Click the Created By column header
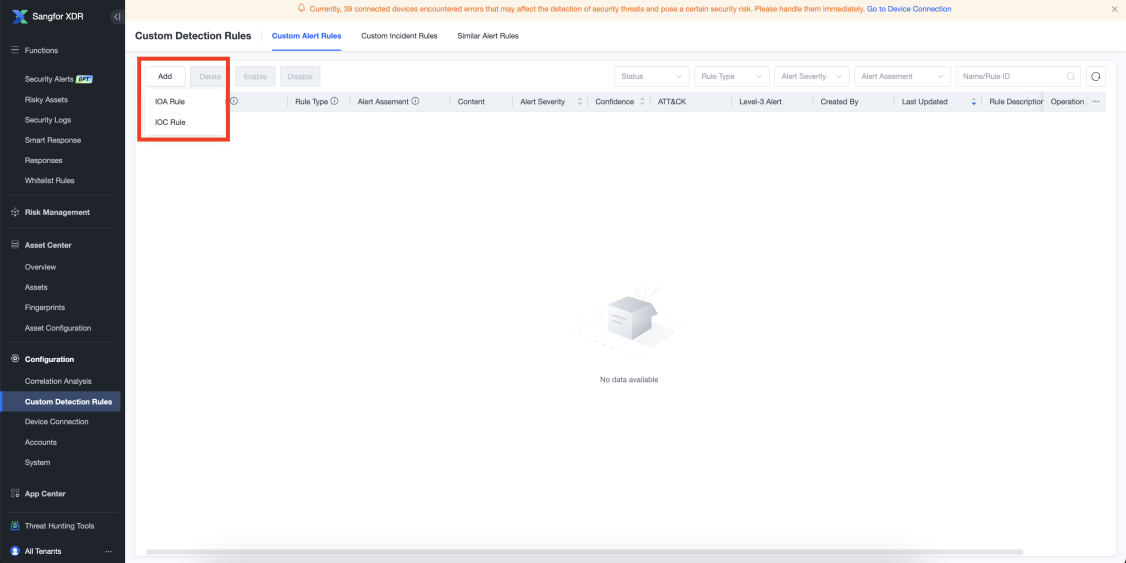Screen dimensions: 1126x563 pos(839,102)
